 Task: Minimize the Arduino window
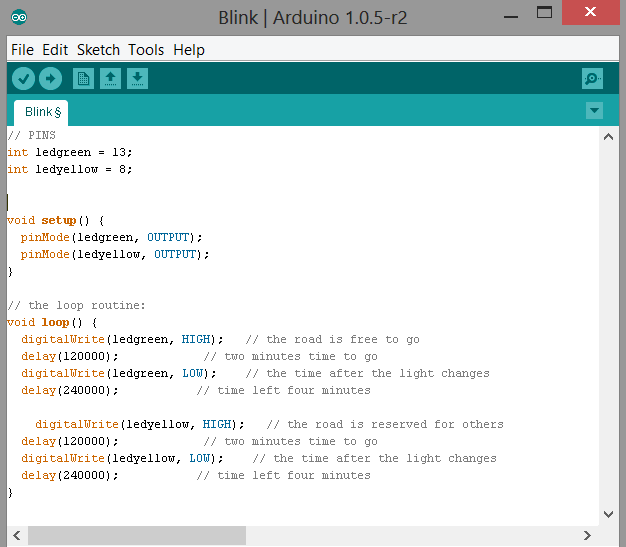(x=511, y=17)
